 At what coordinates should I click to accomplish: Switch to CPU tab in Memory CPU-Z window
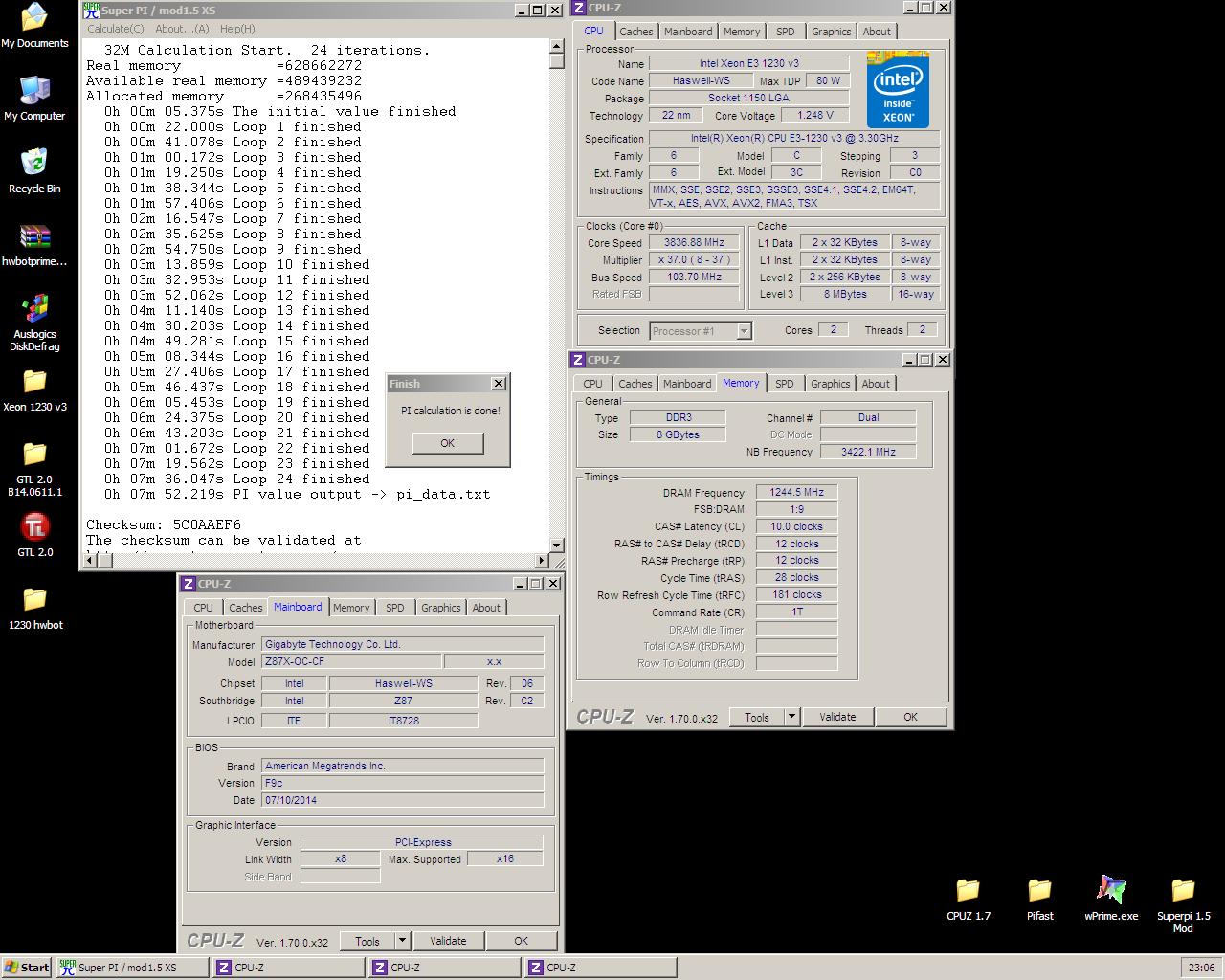[593, 384]
